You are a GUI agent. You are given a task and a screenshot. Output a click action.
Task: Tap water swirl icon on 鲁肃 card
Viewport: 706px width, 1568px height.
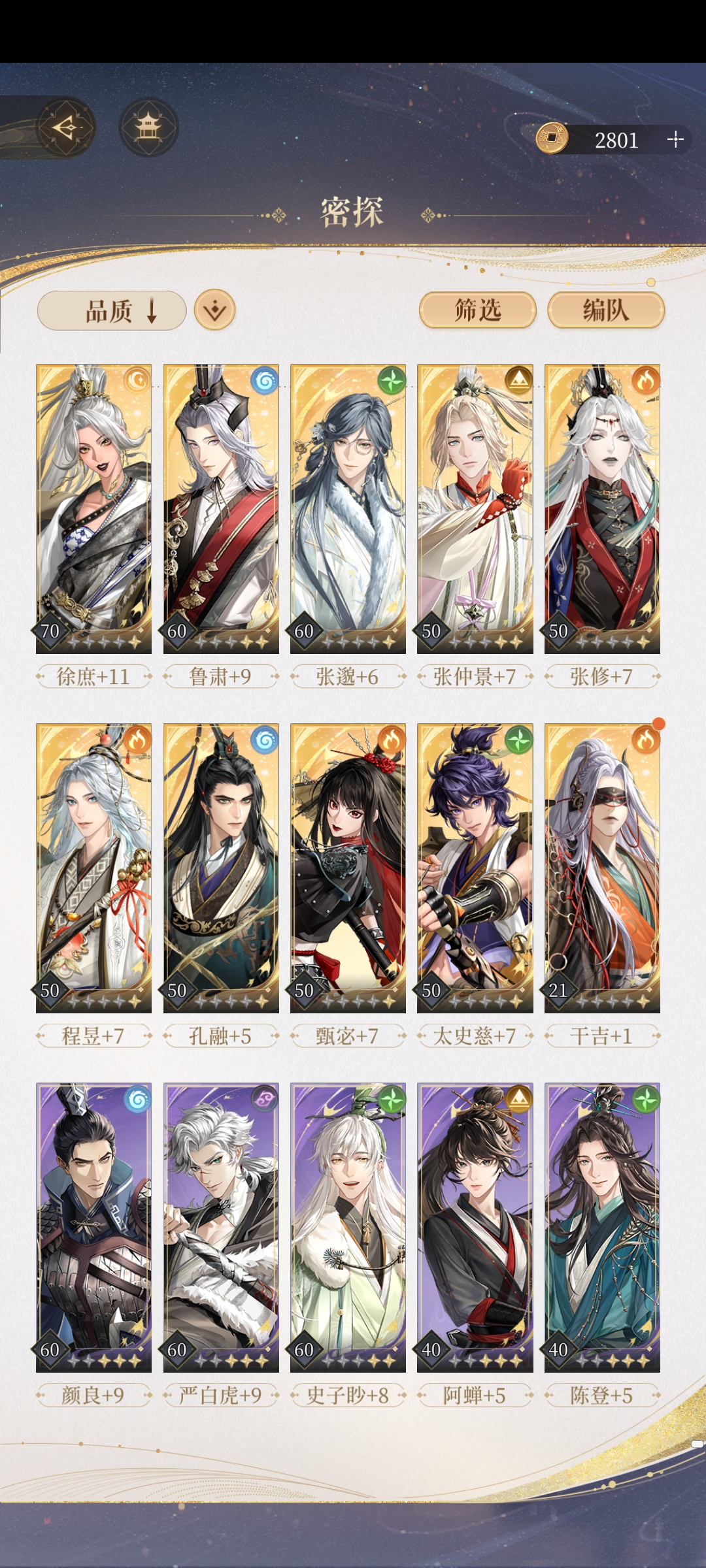pos(264,380)
